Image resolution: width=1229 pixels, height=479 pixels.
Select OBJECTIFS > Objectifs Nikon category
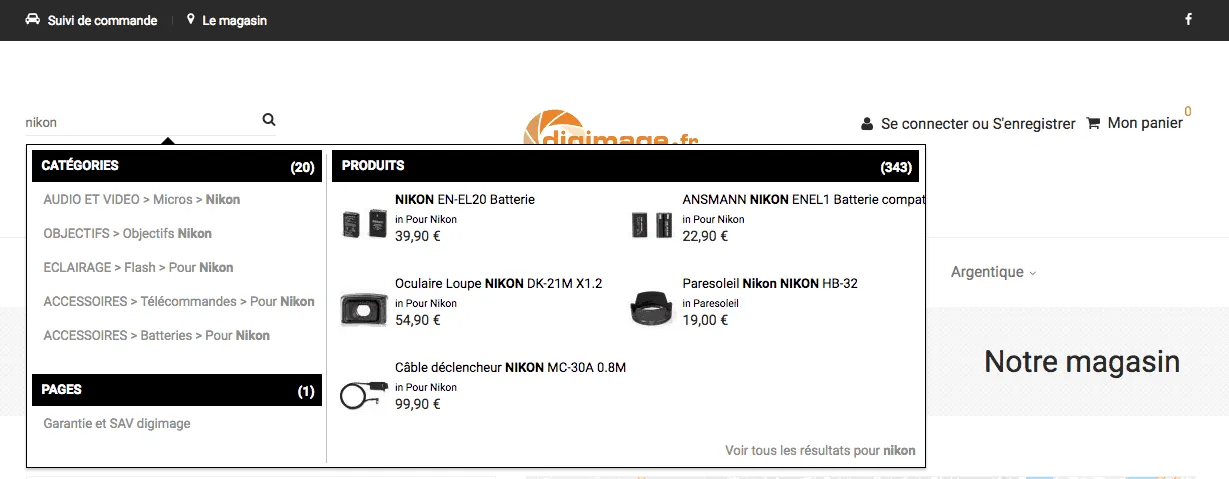pyautogui.click(x=128, y=233)
